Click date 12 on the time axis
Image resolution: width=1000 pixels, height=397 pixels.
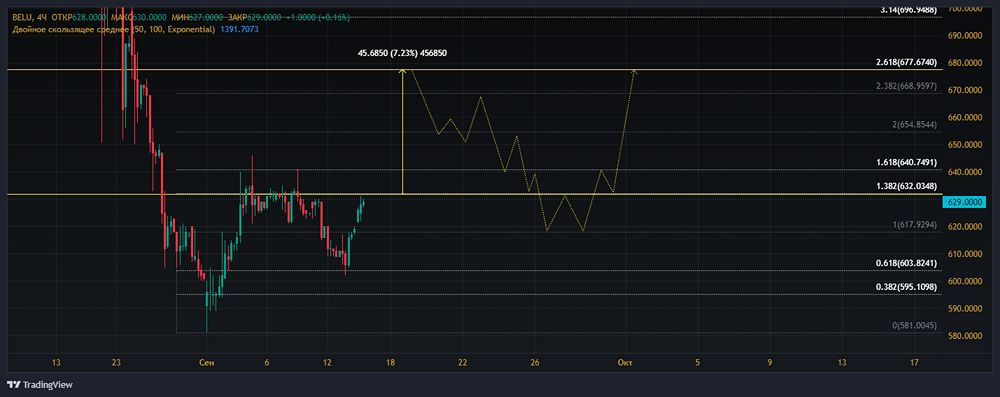pos(327,363)
